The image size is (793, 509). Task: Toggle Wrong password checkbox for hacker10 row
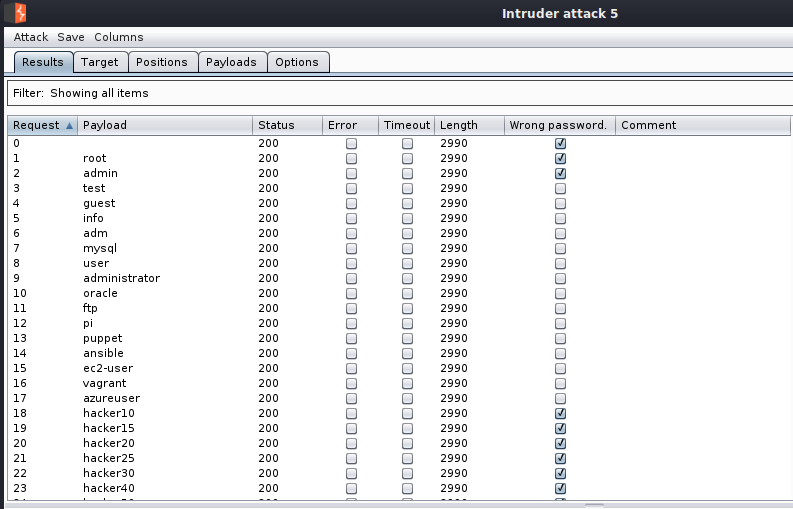(x=560, y=413)
